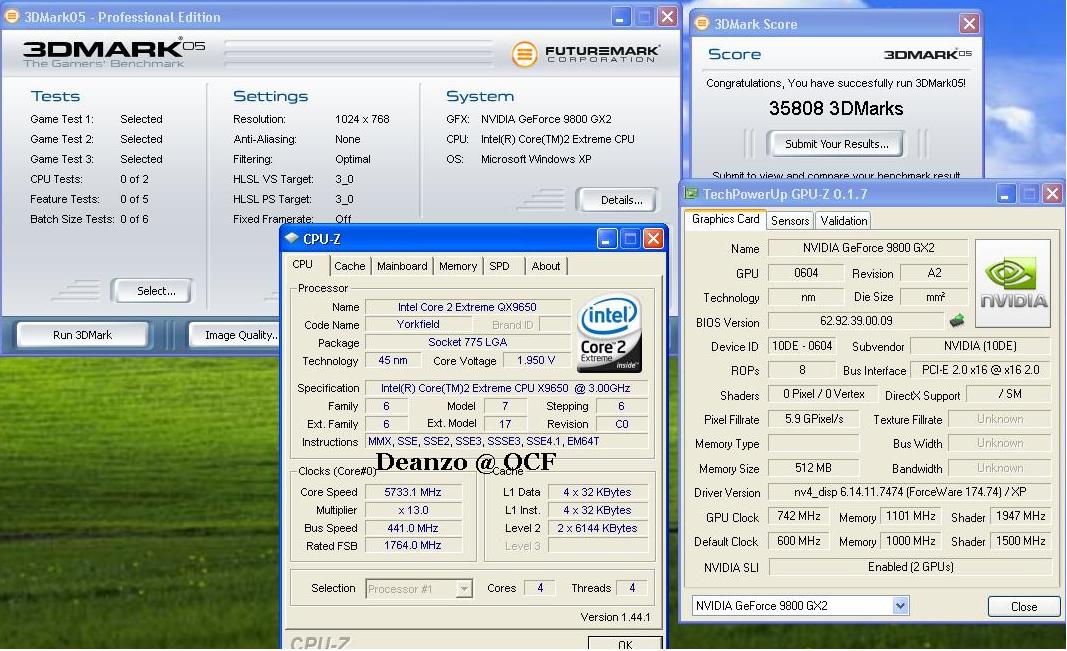Click the Core Speed value 5733.1 MHz
The image size is (1067, 651).
[x=413, y=492]
